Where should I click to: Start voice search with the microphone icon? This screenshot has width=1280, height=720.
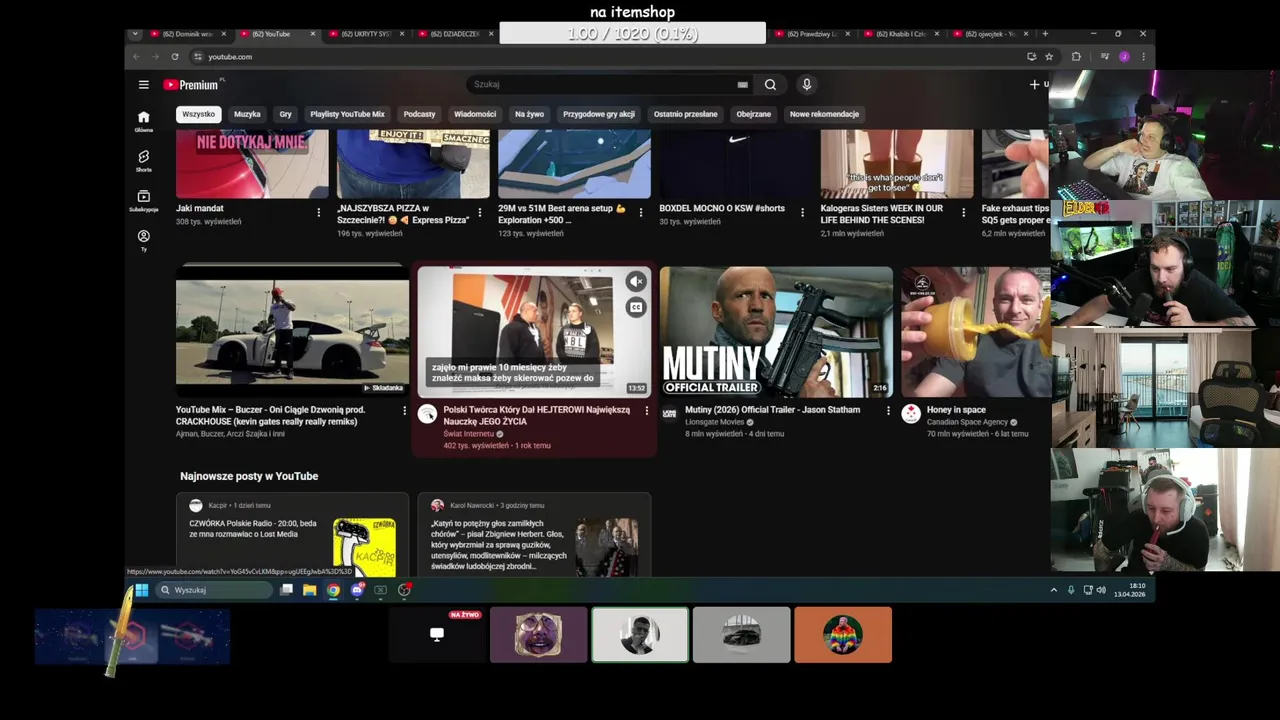pyautogui.click(x=806, y=85)
